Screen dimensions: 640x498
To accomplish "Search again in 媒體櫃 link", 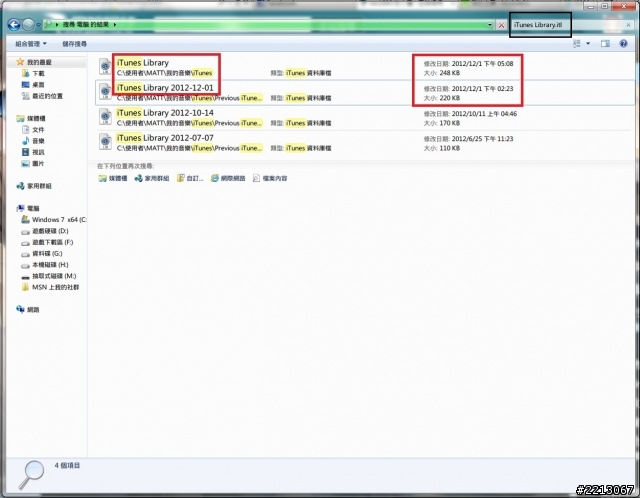I will (x=113, y=178).
